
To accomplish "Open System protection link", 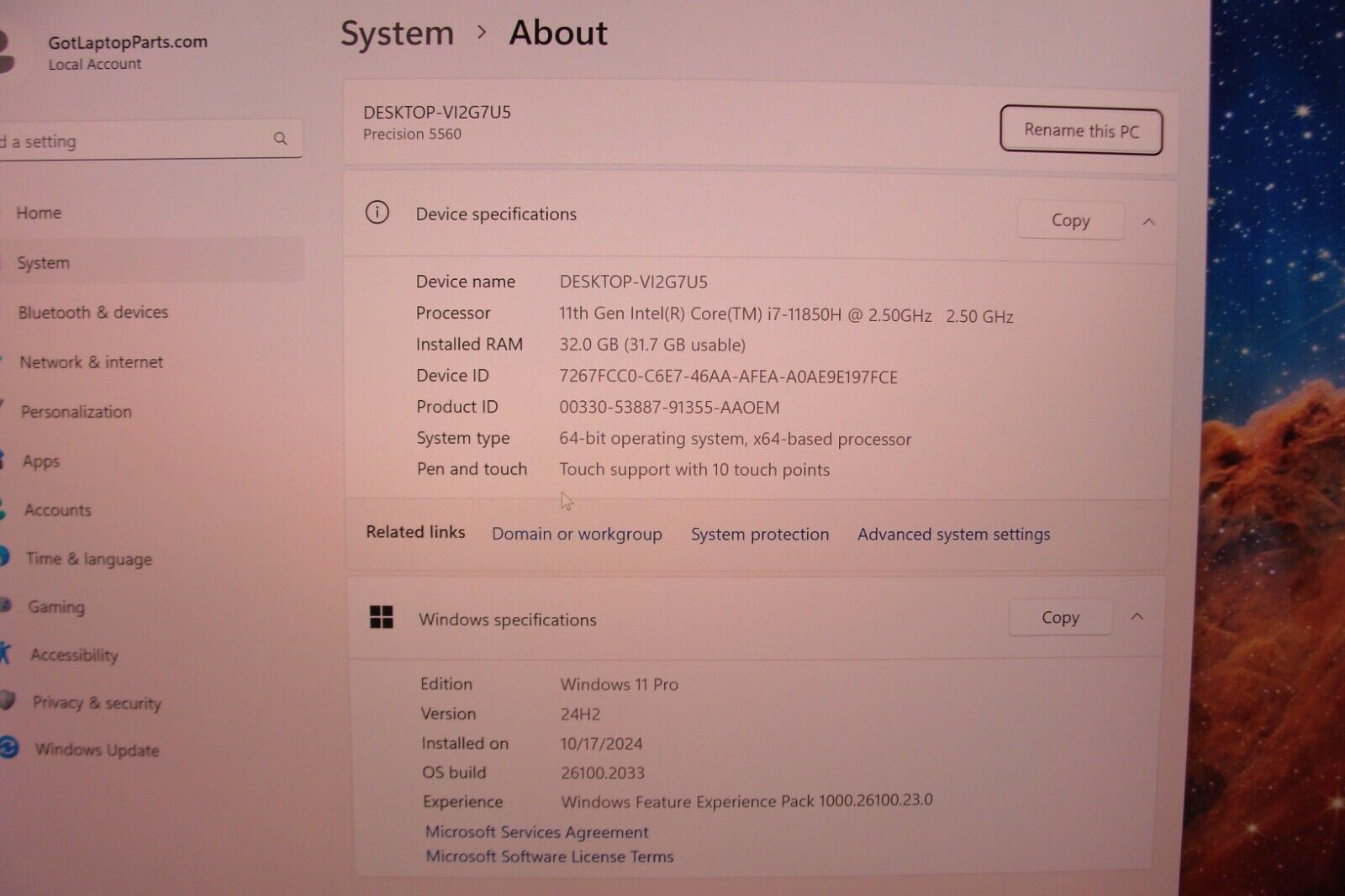I will (x=760, y=535).
